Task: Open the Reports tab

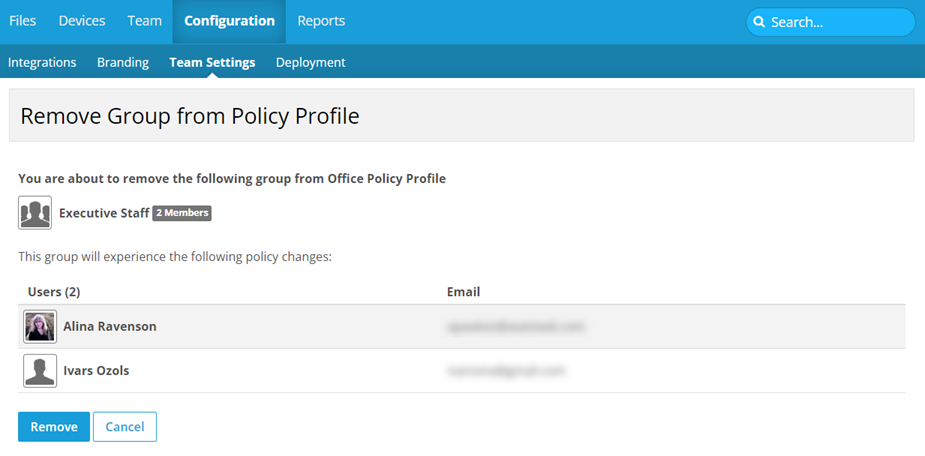Action: 321,21
